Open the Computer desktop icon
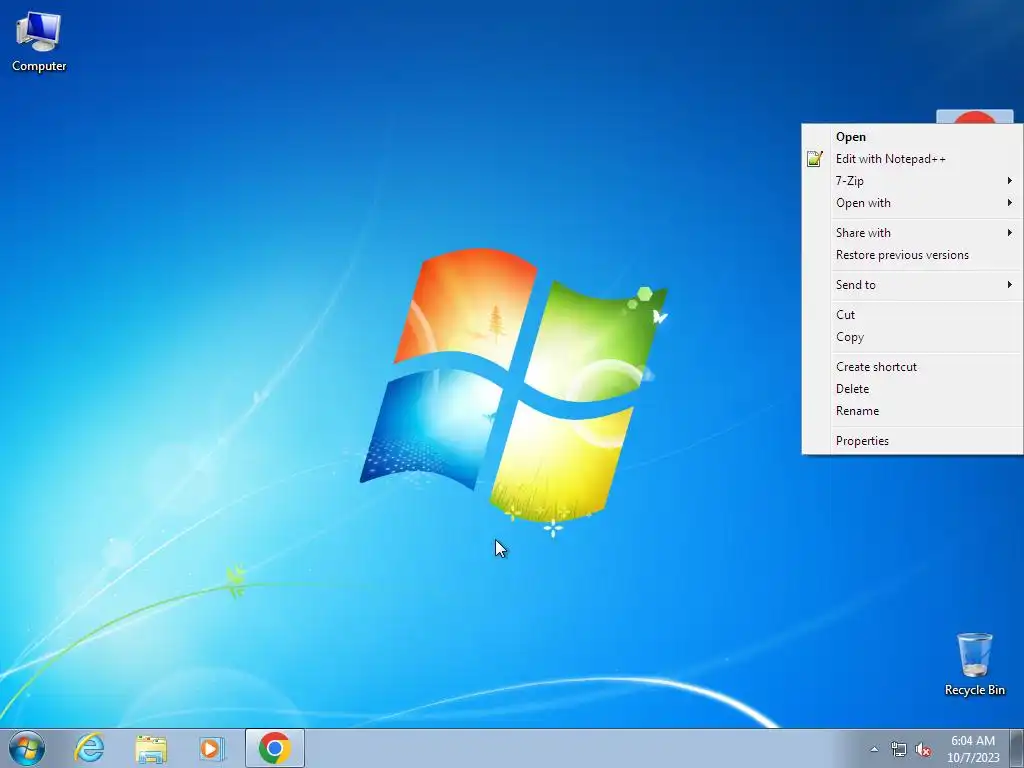1024x768 pixels. [x=39, y=42]
